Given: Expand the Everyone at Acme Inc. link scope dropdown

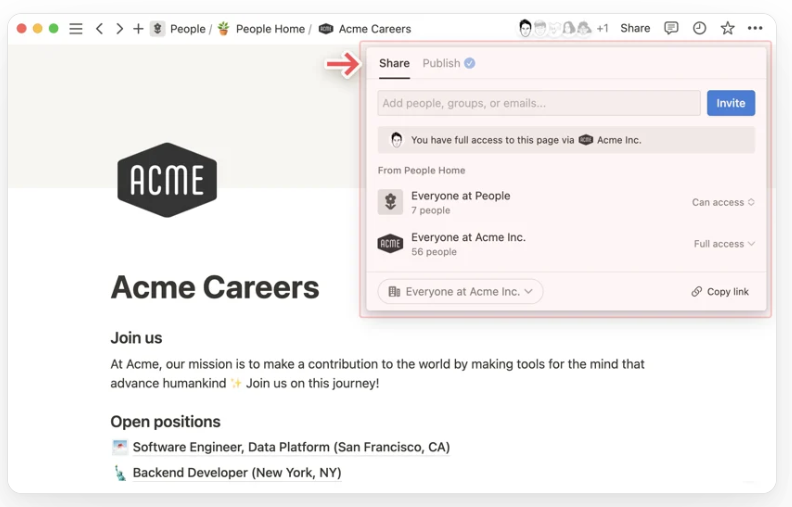Looking at the screenshot, I should click(460, 291).
